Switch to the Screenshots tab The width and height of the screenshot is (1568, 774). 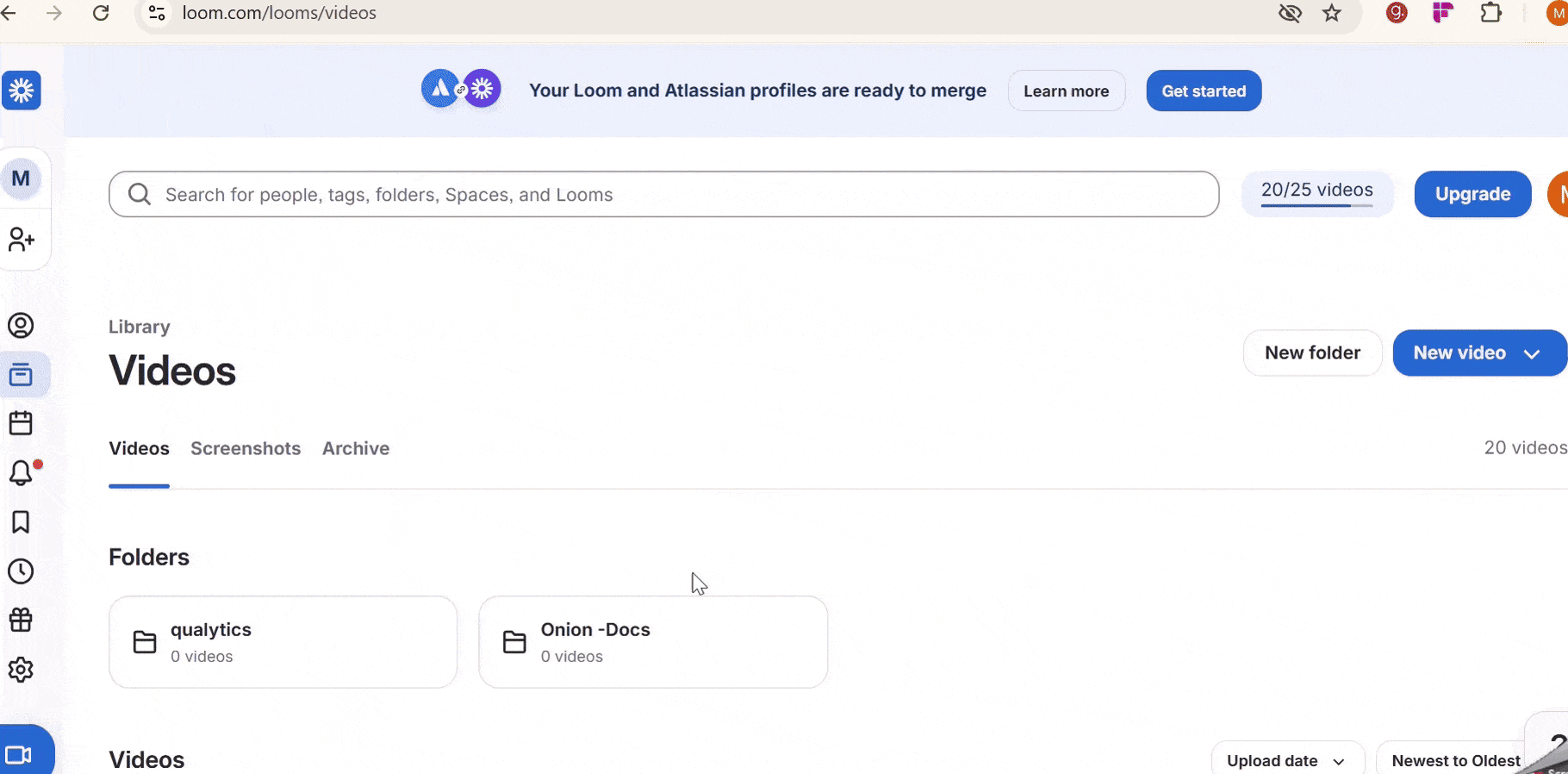246,448
